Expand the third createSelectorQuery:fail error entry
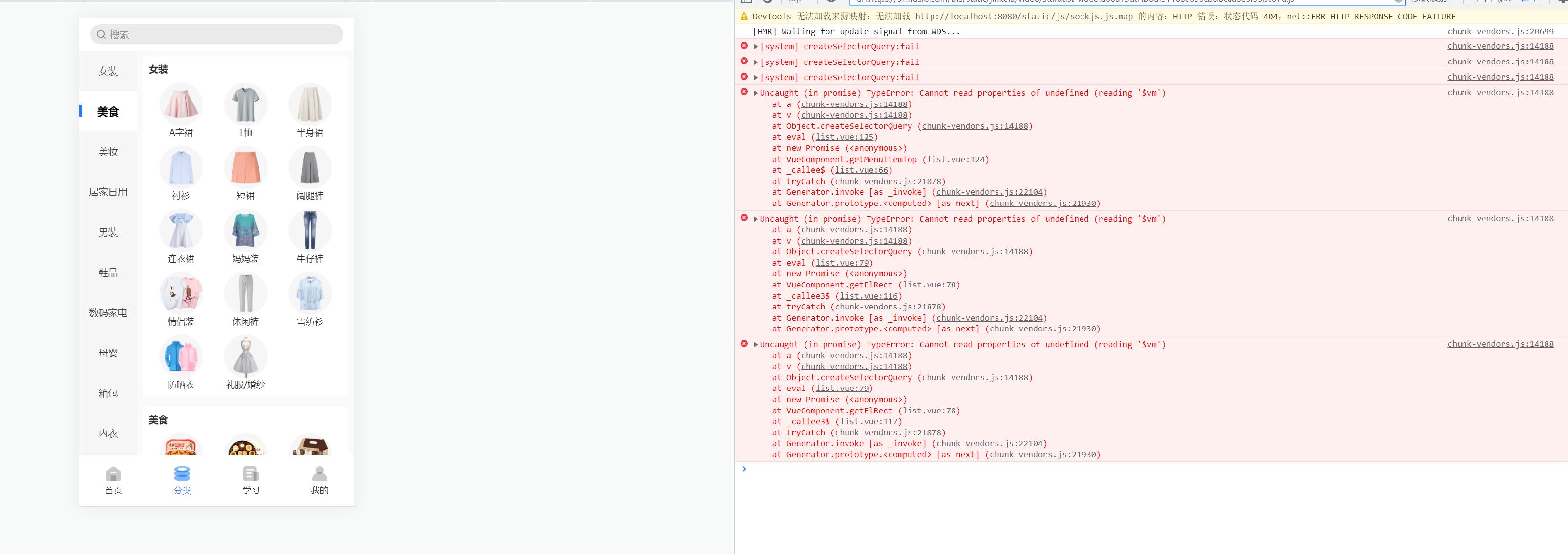 (756, 78)
